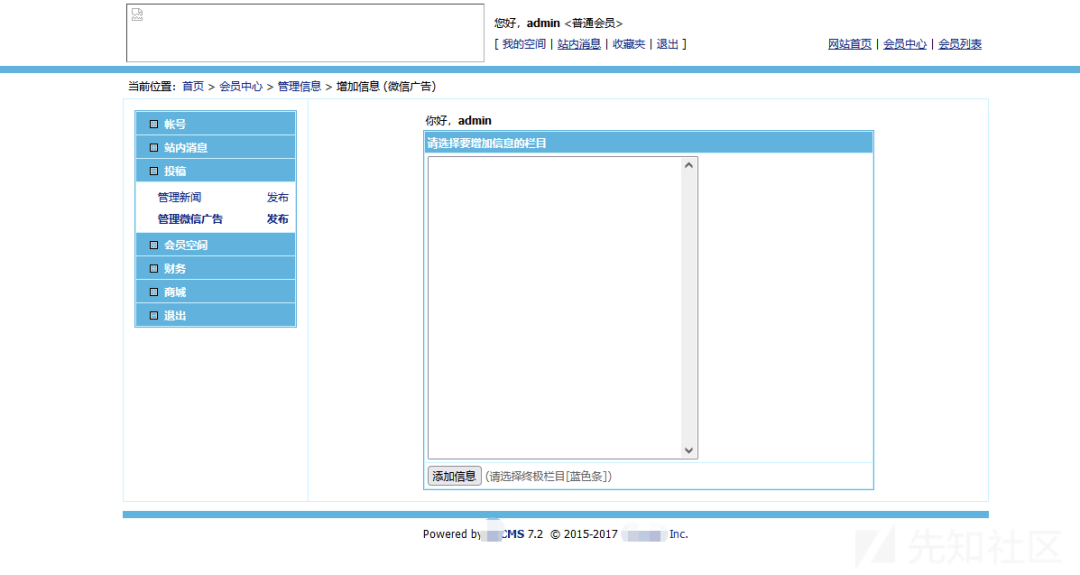This screenshot has height=575, width=1080.
Task: Open the 站内消息 link in header
Action: click(x=579, y=44)
